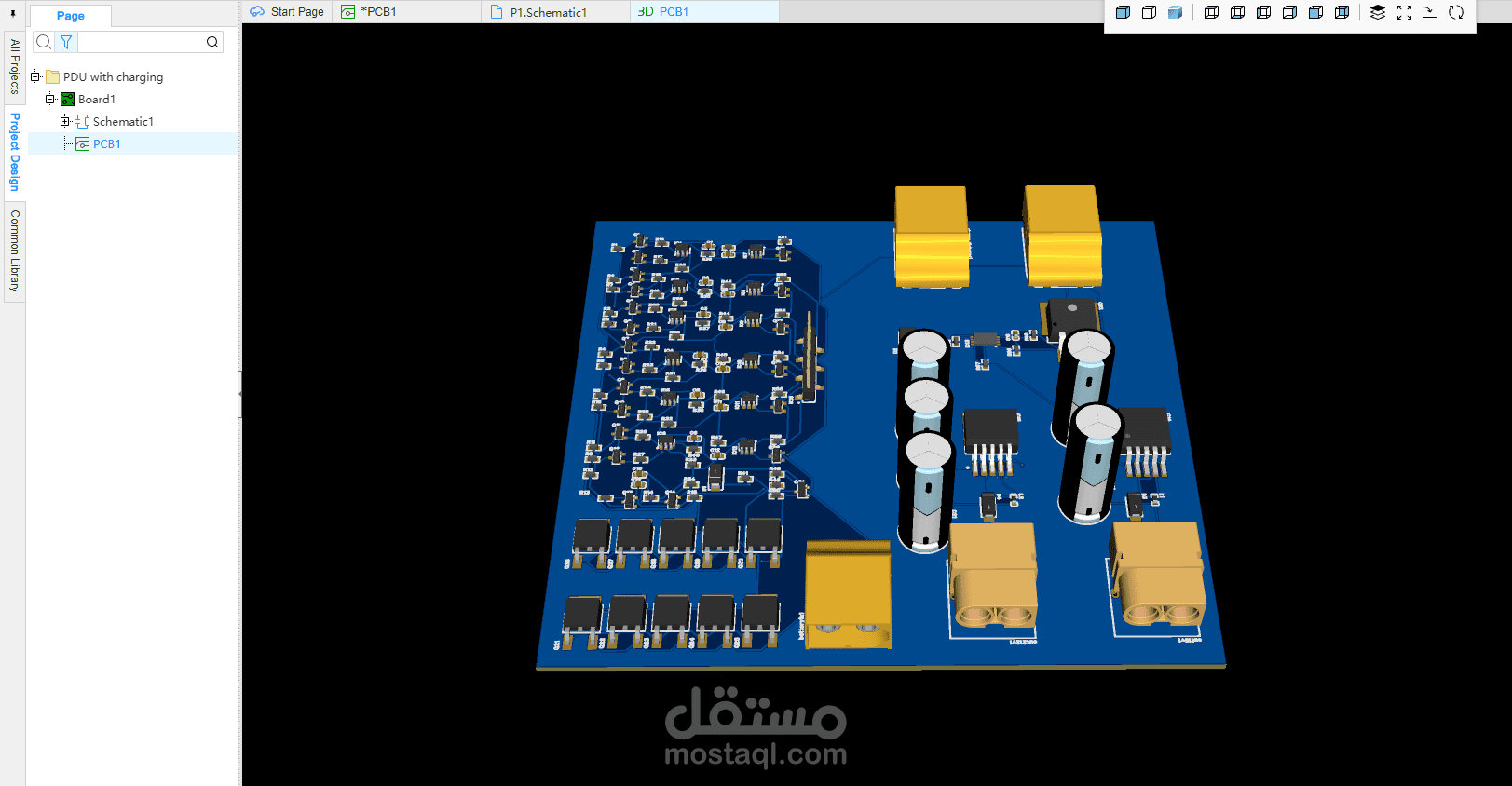Viewport: 1512px width, 786px height.
Task: Collapse the PDU with charging project node
Action: (35, 77)
